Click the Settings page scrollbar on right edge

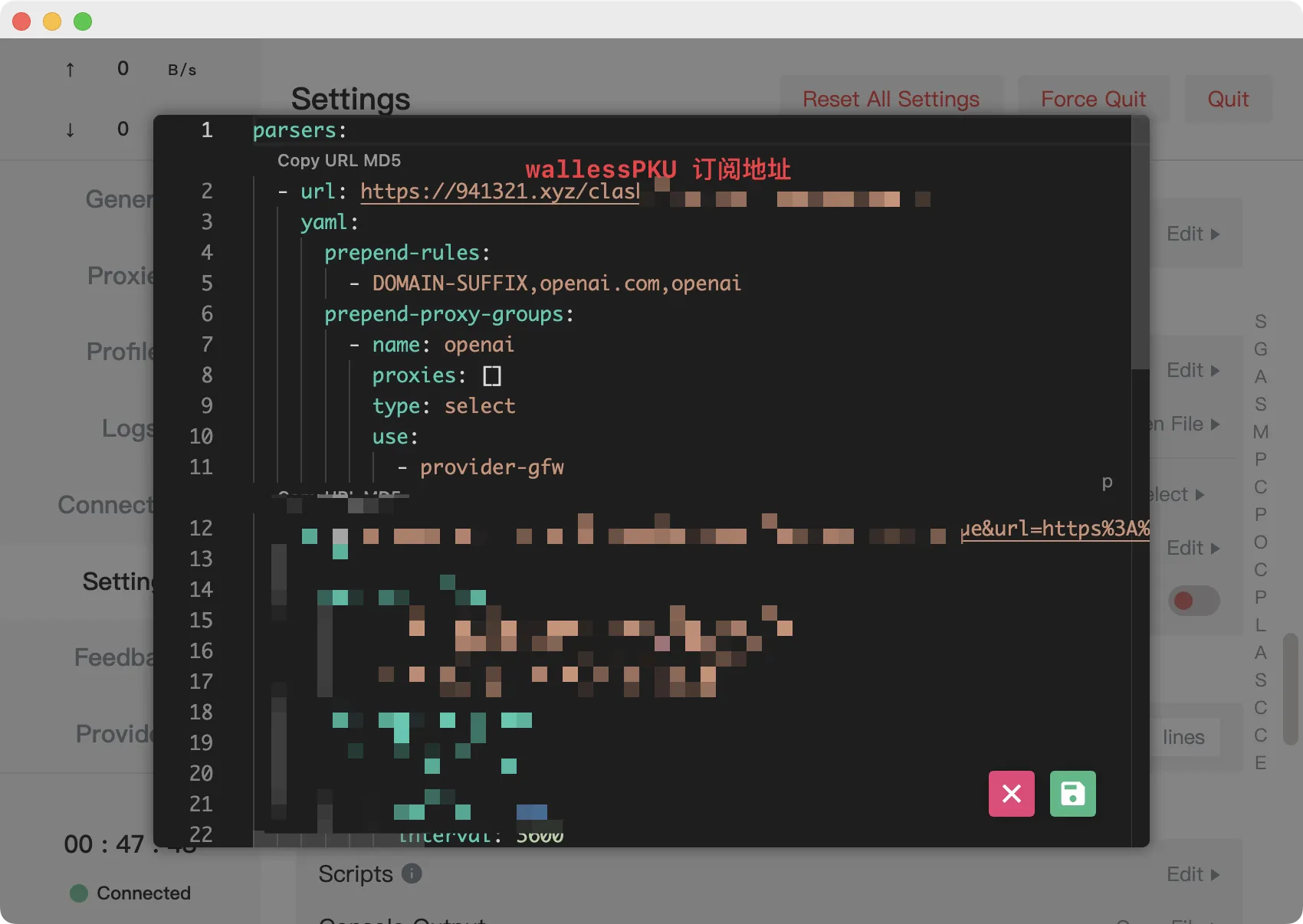(1290, 689)
